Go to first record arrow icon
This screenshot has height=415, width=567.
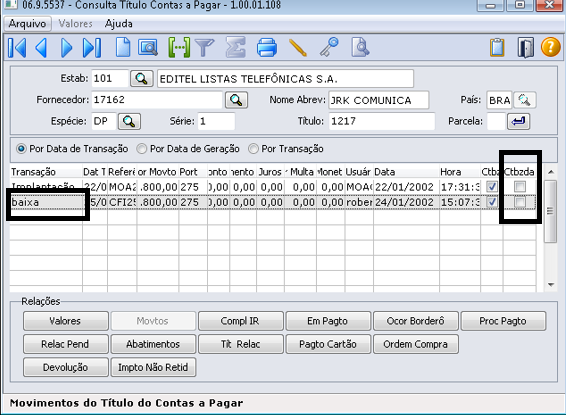coord(17,47)
